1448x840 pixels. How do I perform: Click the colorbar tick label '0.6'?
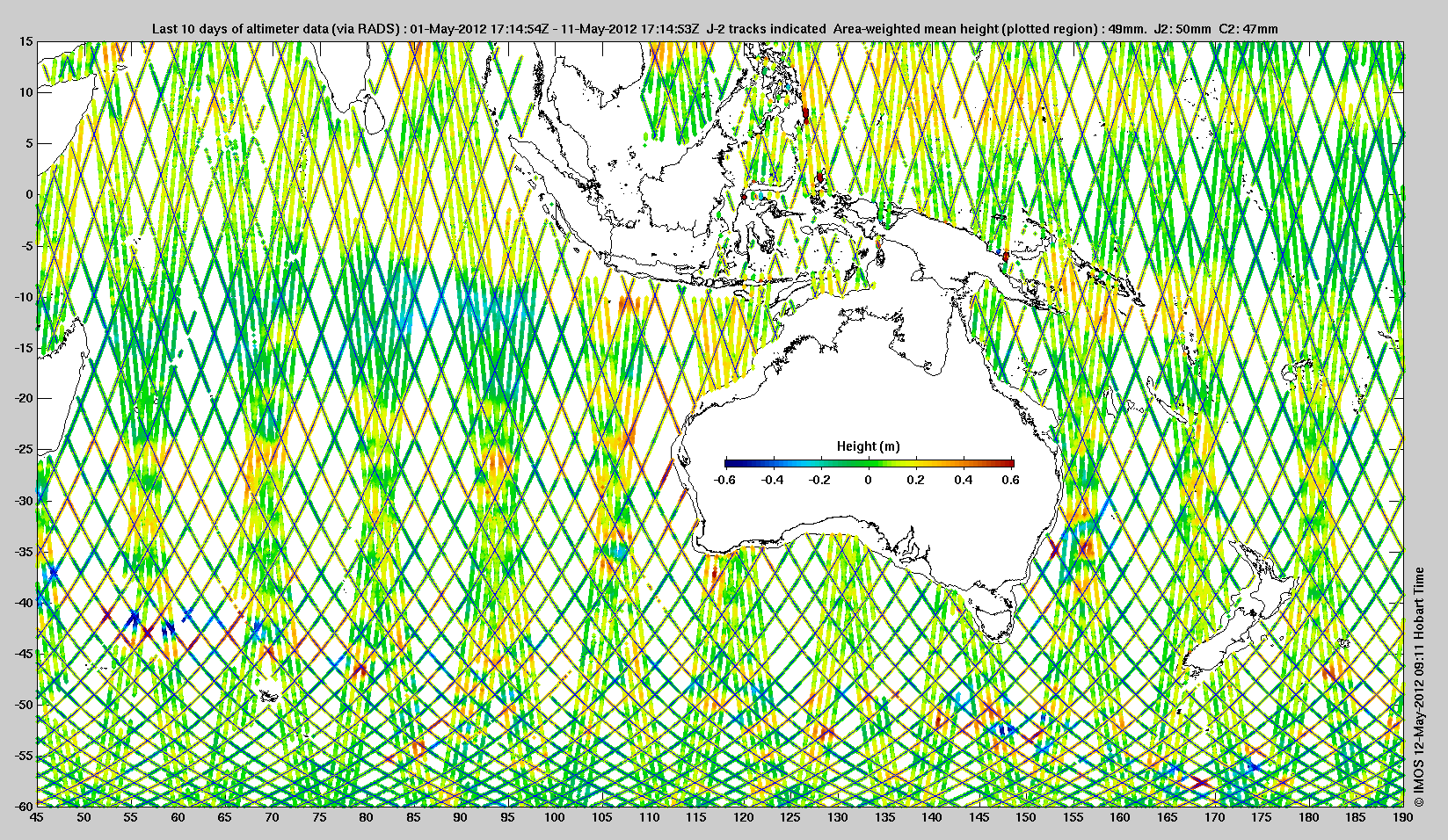coord(1010,480)
